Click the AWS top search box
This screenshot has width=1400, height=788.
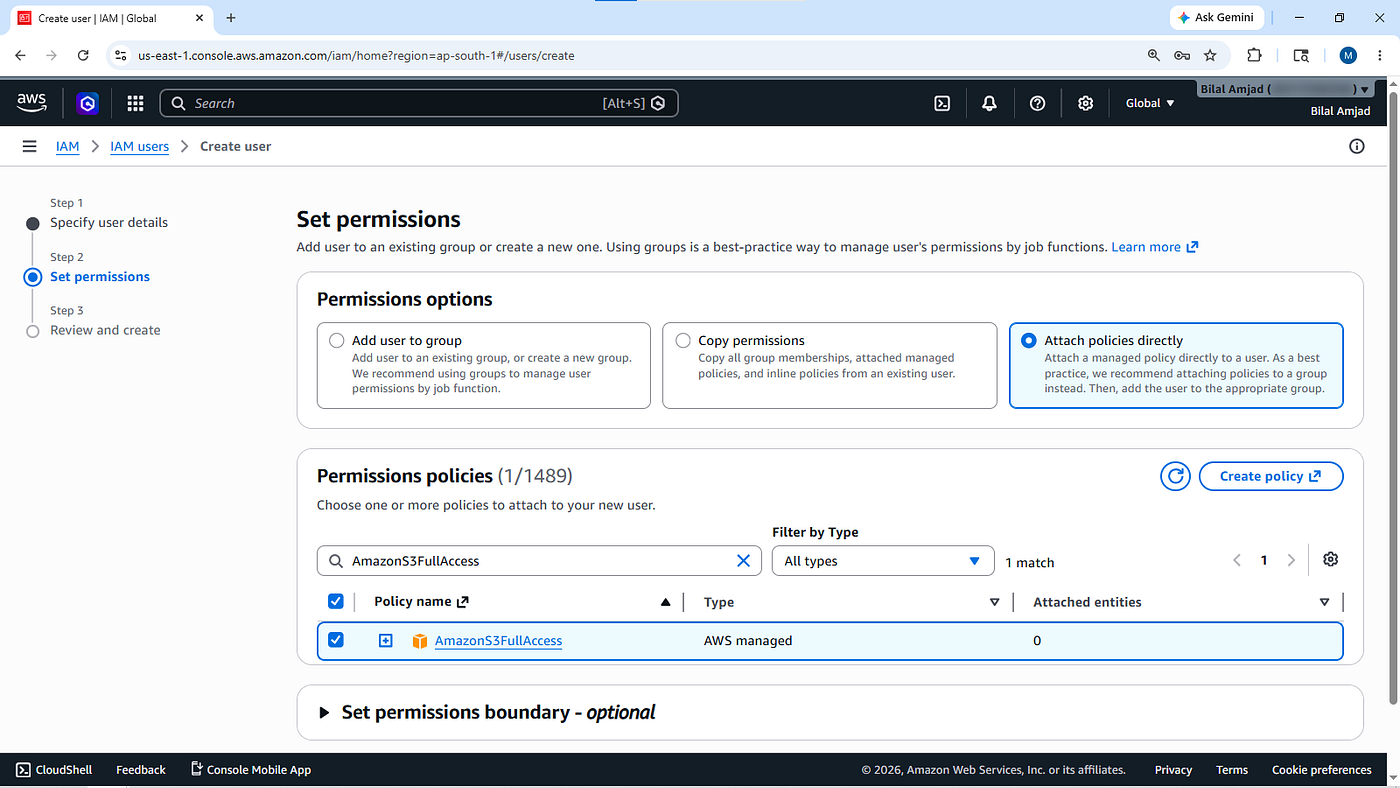point(419,103)
